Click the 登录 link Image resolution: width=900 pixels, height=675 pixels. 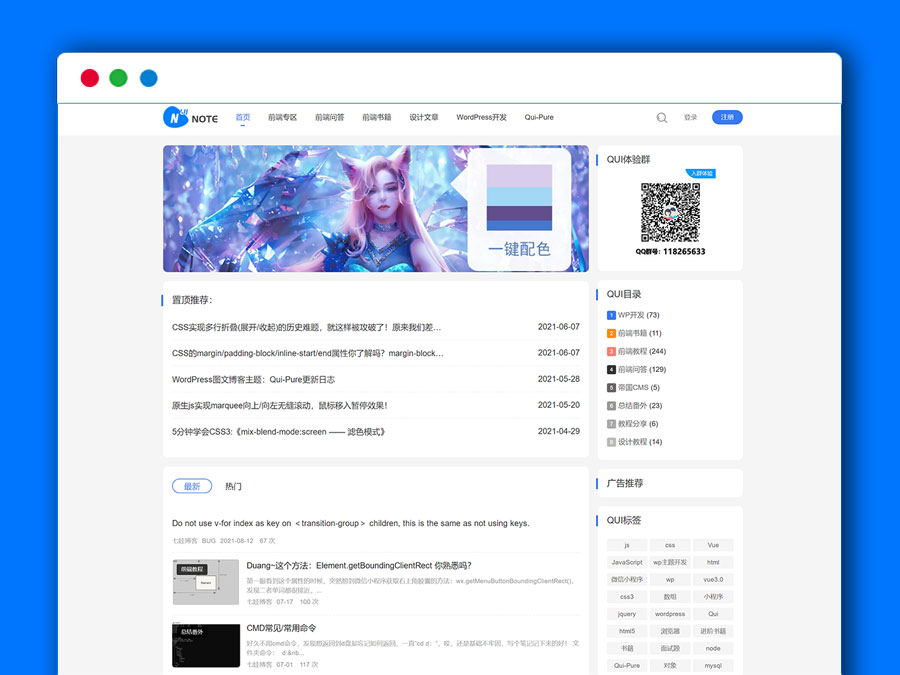click(x=690, y=117)
